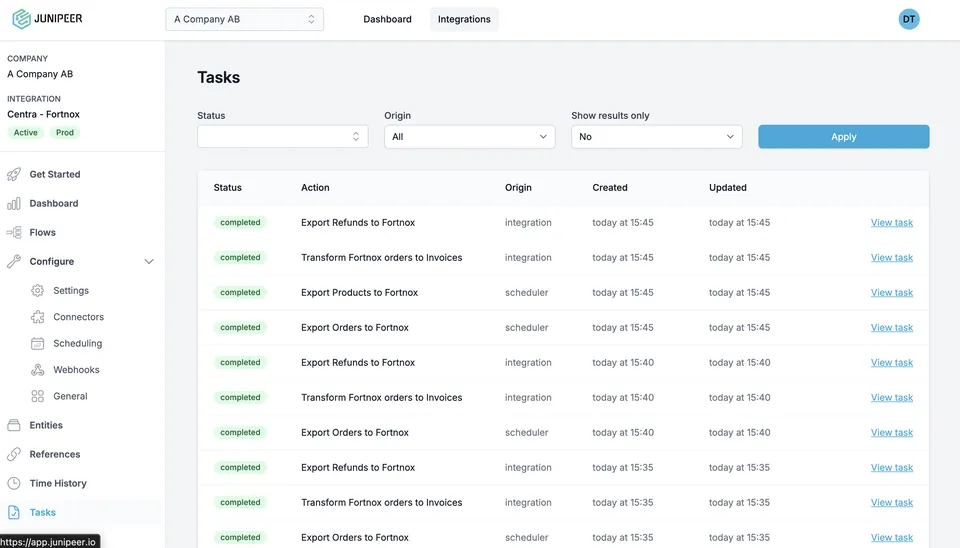Open Flows in the sidebar

tap(42, 233)
